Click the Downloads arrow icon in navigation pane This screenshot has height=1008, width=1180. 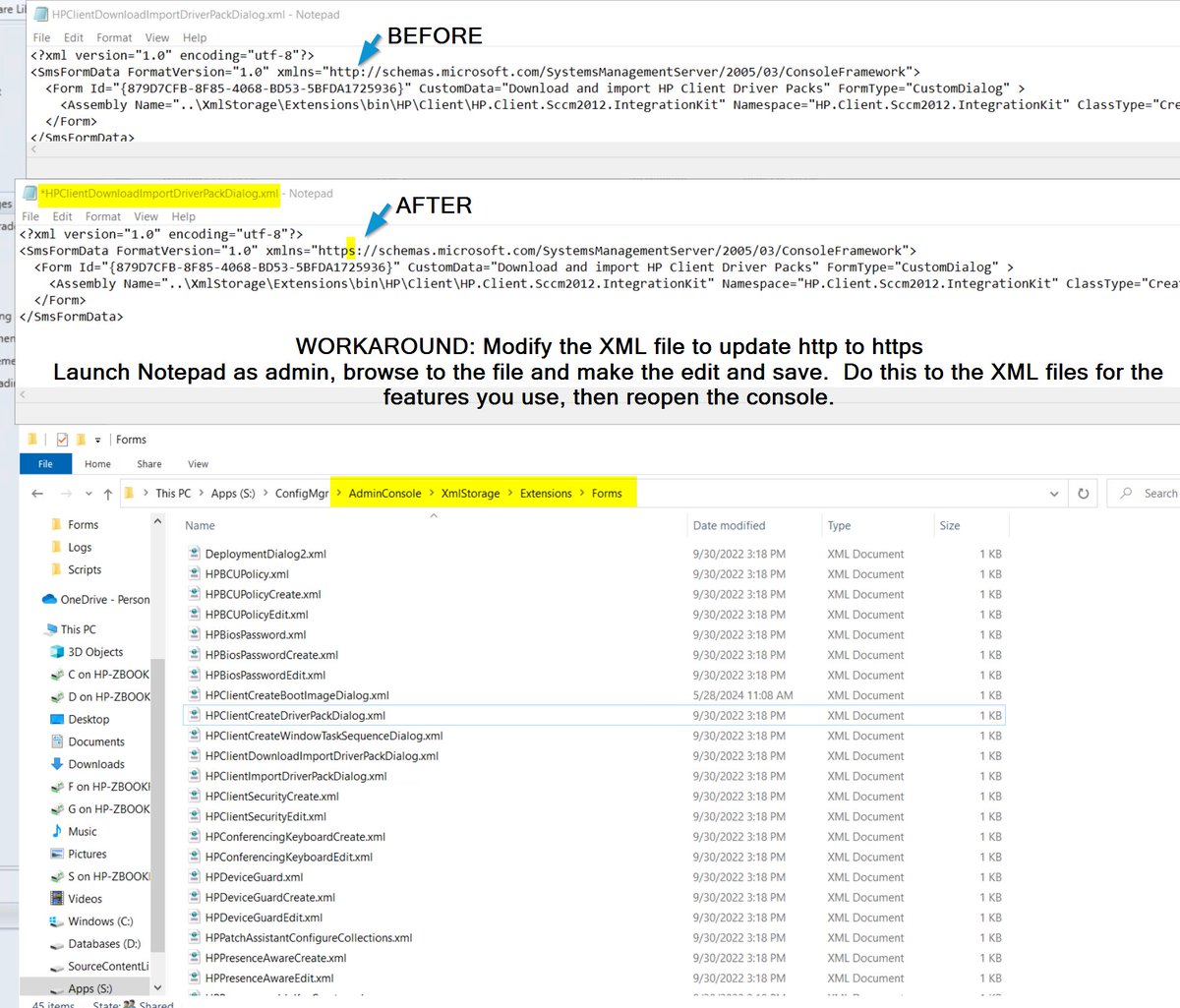[57, 764]
